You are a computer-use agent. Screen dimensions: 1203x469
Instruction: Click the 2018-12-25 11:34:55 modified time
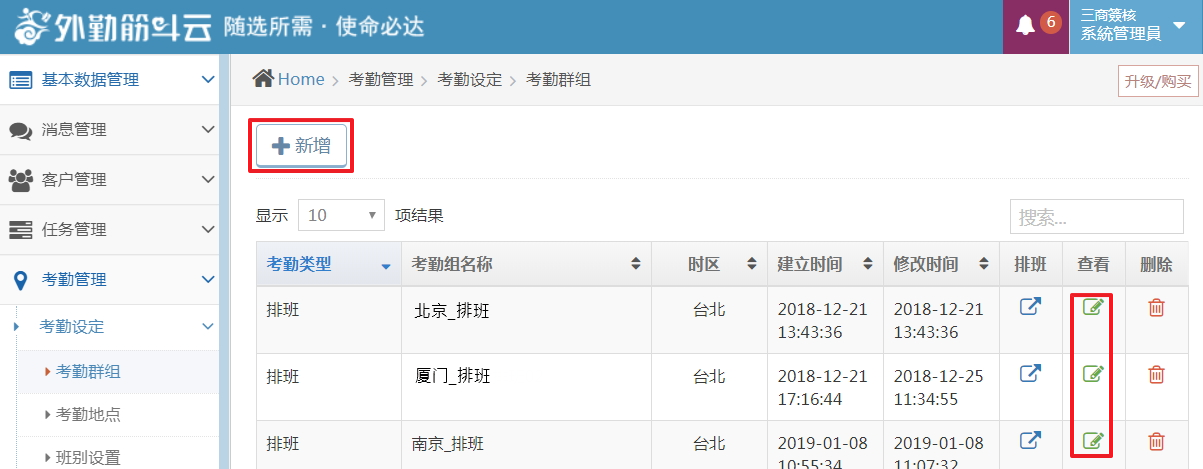point(939,387)
